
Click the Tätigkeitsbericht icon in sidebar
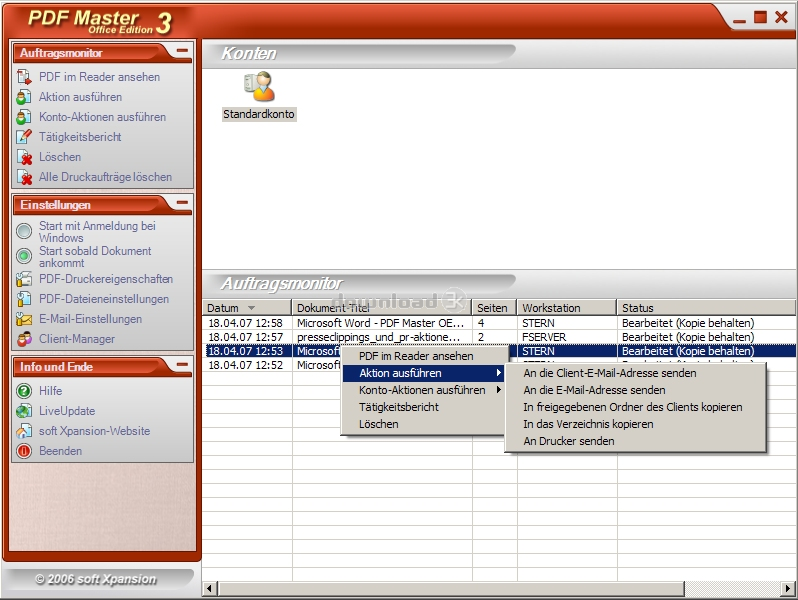click(x=24, y=137)
